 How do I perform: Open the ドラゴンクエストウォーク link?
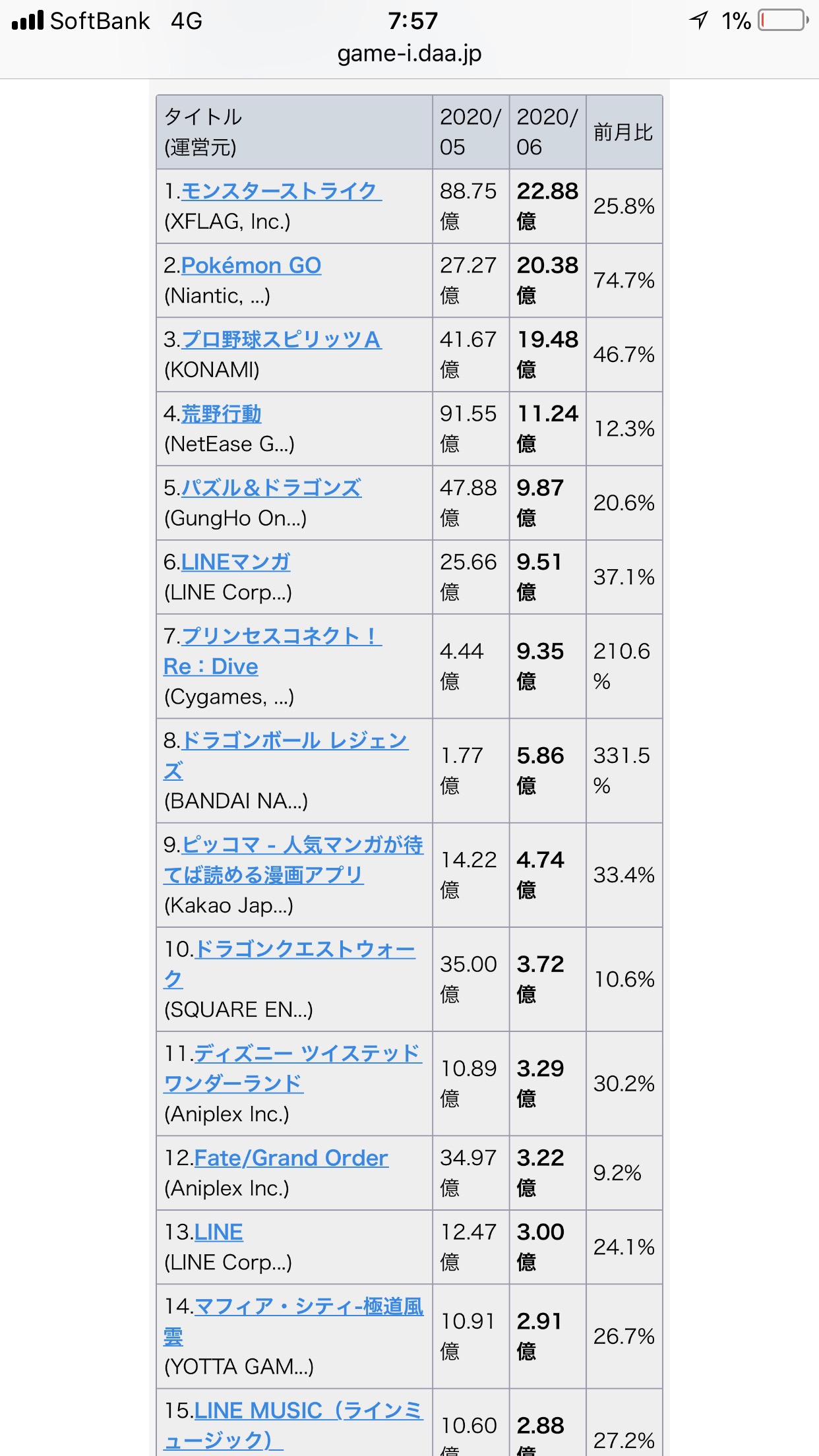point(289,963)
